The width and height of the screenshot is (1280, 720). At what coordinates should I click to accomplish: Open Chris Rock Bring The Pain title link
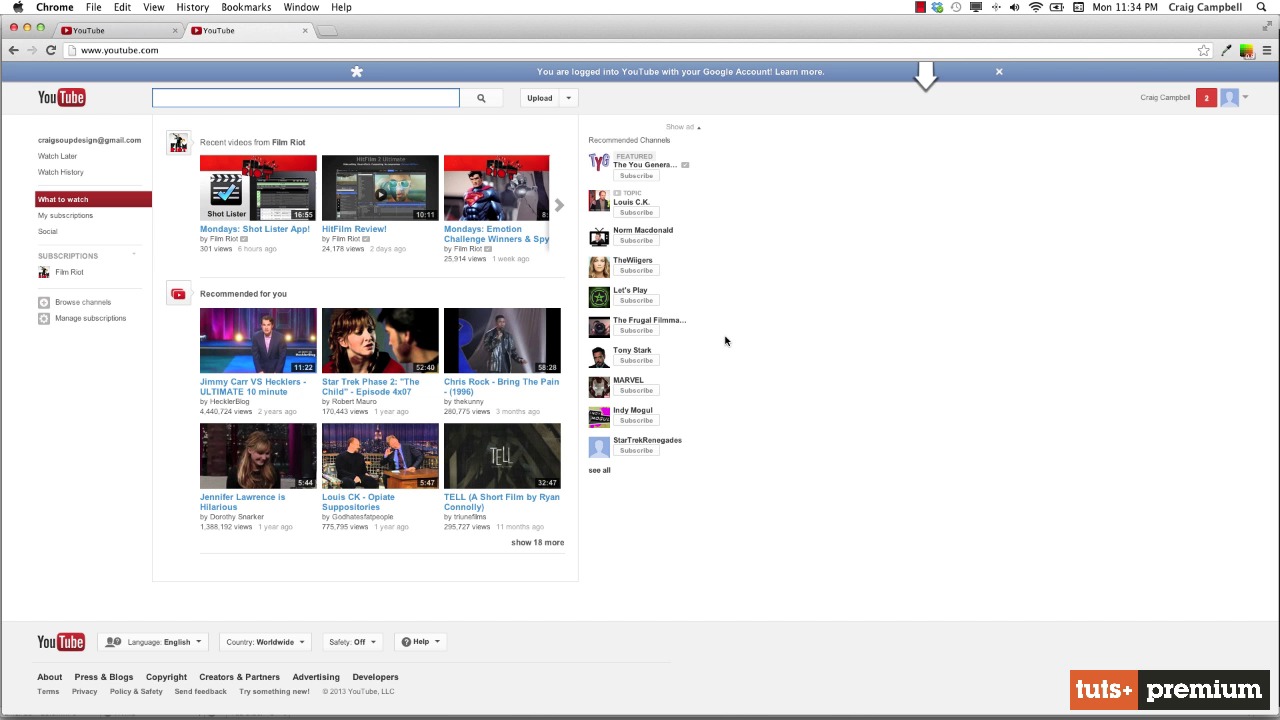(x=501, y=387)
